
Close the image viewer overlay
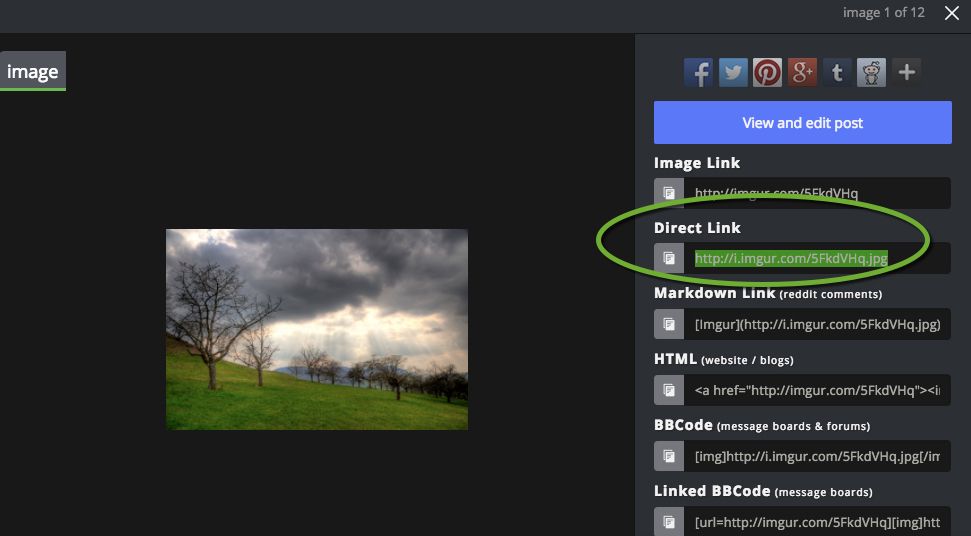coord(952,13)
